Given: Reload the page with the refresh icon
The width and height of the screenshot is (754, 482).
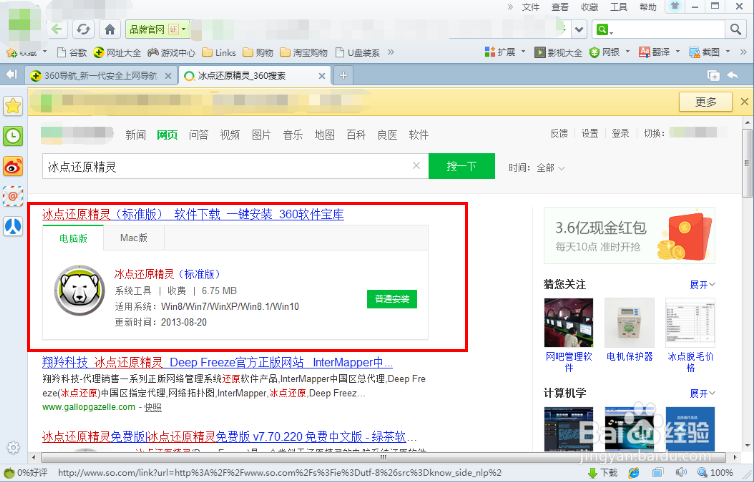Looking at the screenshot, I should [x=83, y=29].
